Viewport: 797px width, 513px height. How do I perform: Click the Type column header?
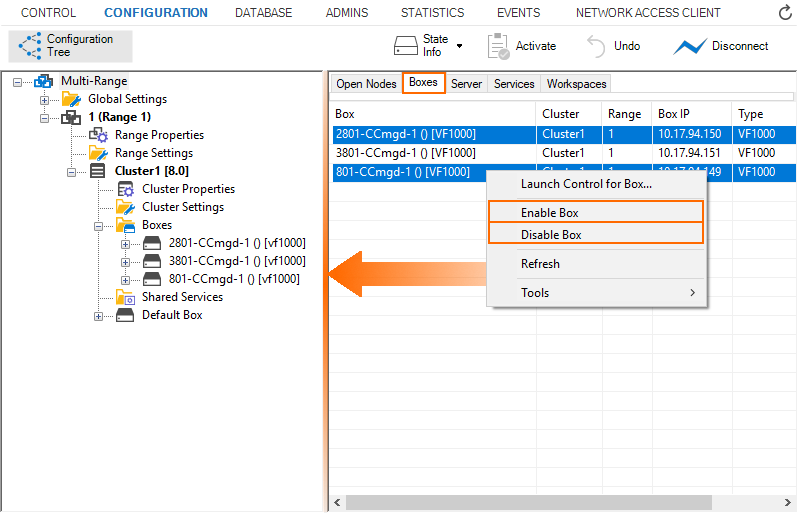click(x=764, y=114)
